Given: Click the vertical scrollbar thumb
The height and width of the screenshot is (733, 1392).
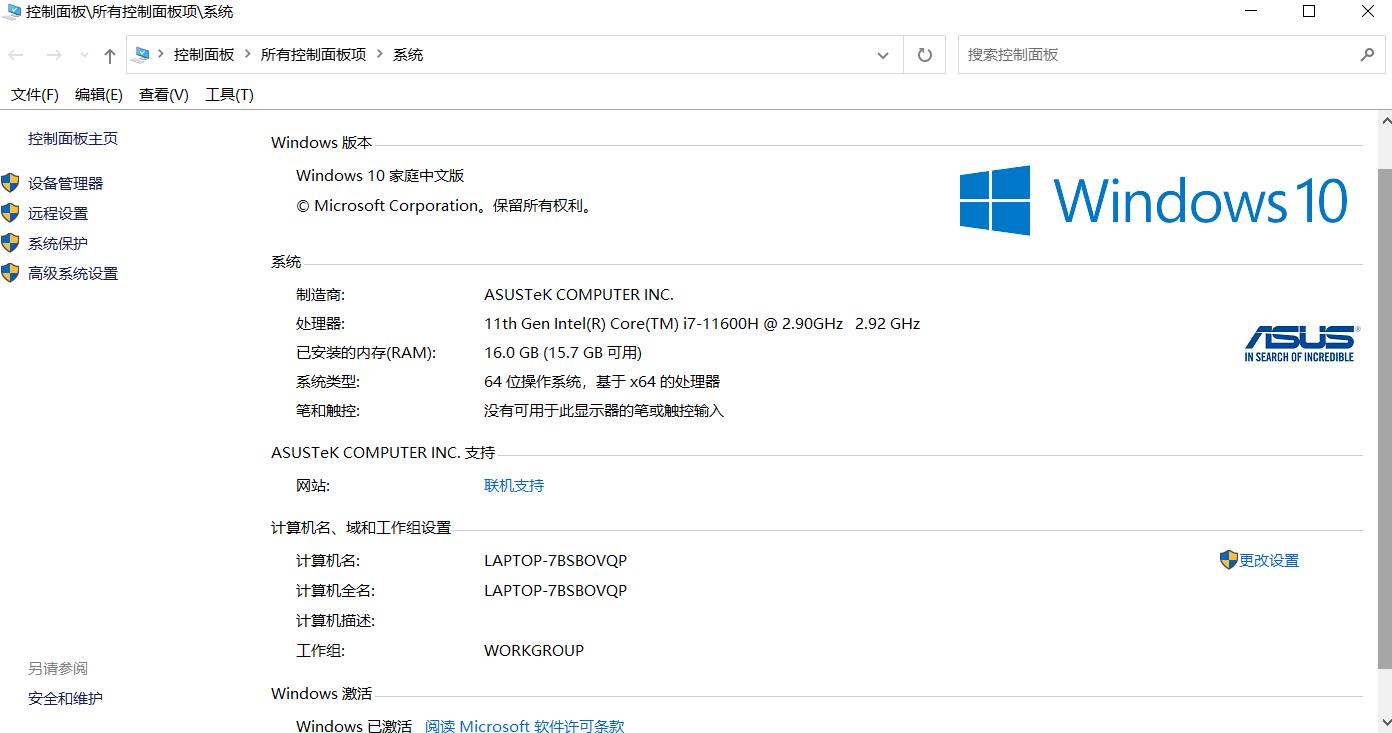Looking at the screenshot, I should (x=1384, y=418).
